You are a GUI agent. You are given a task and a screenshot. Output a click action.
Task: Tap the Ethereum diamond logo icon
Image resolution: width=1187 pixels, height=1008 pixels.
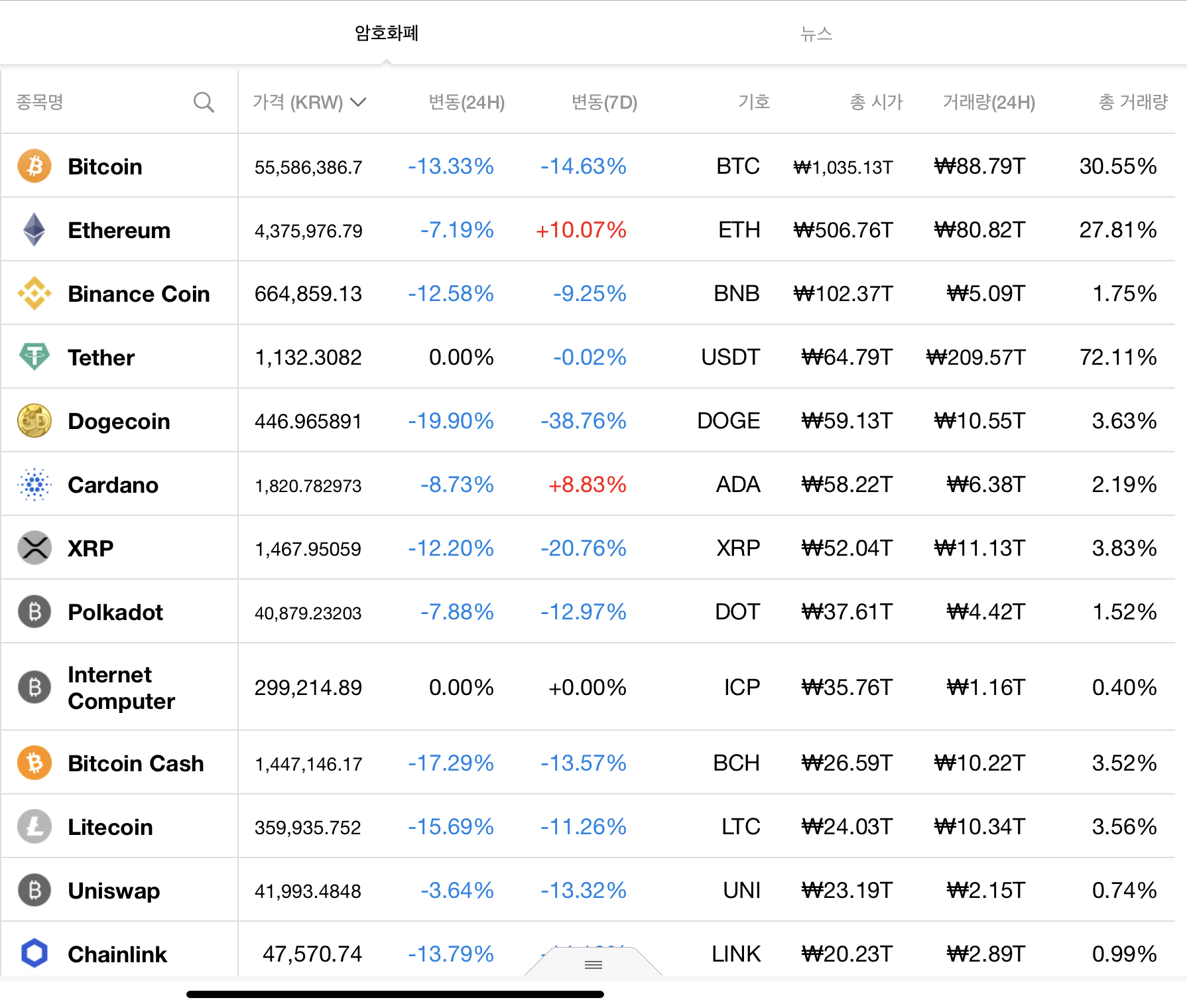click(x=34, y=229)
